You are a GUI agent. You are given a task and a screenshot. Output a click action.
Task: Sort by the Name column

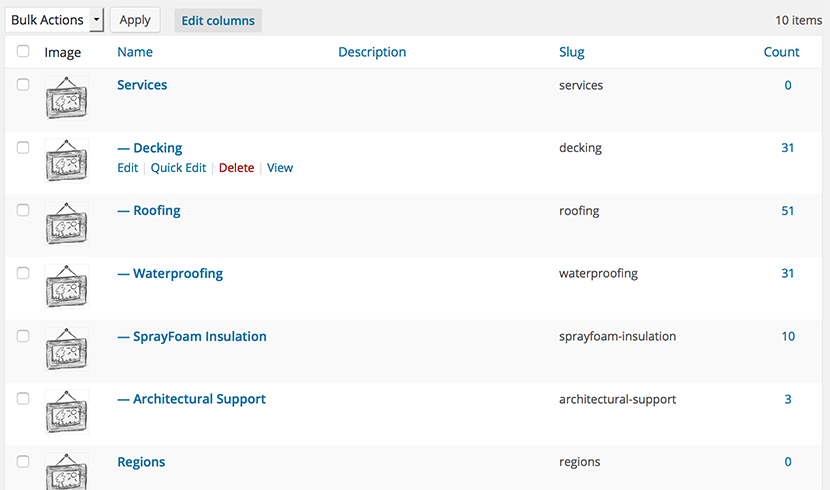[135, 52]
